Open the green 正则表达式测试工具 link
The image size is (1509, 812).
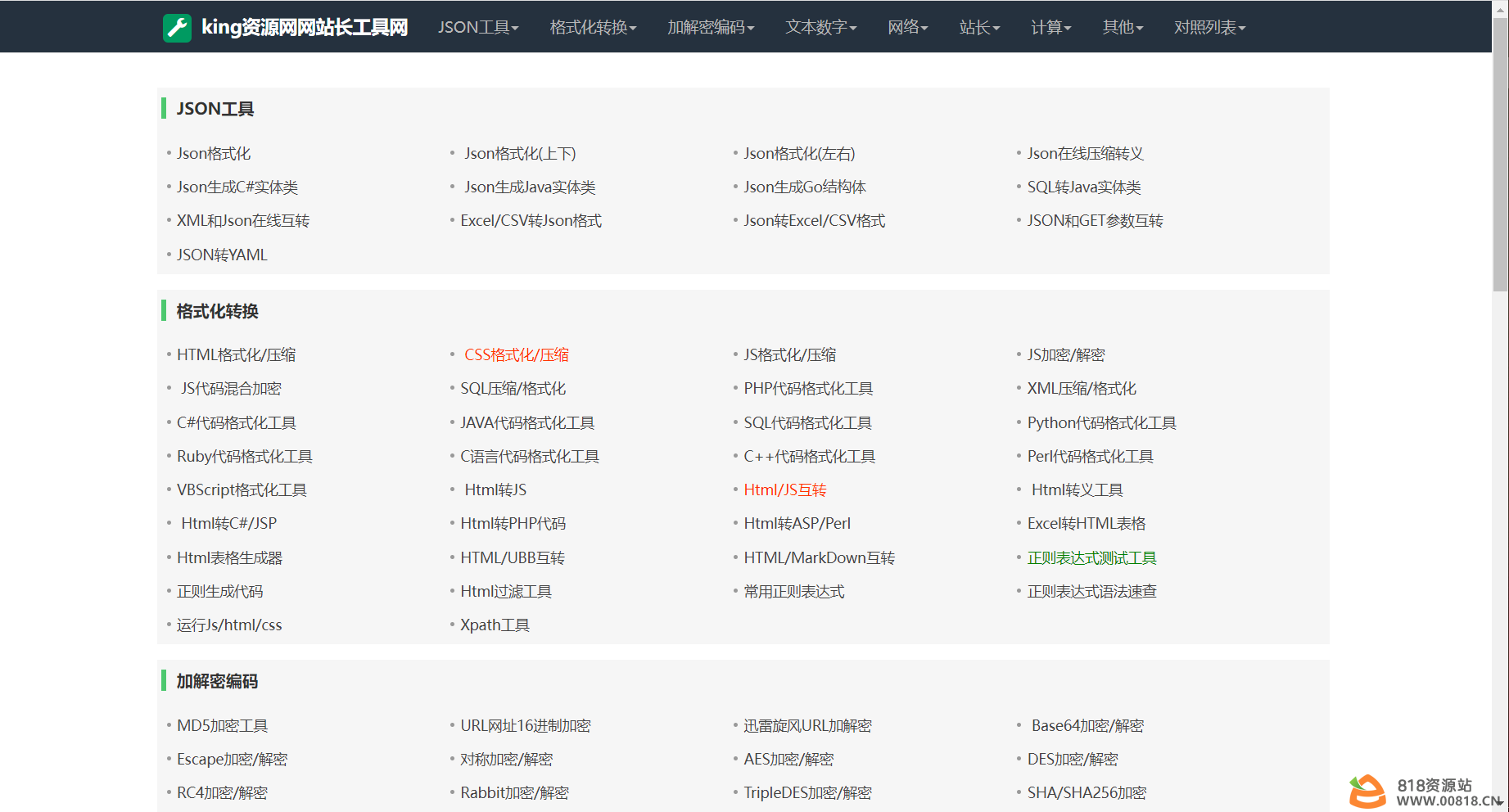[x=1091, y=558]
